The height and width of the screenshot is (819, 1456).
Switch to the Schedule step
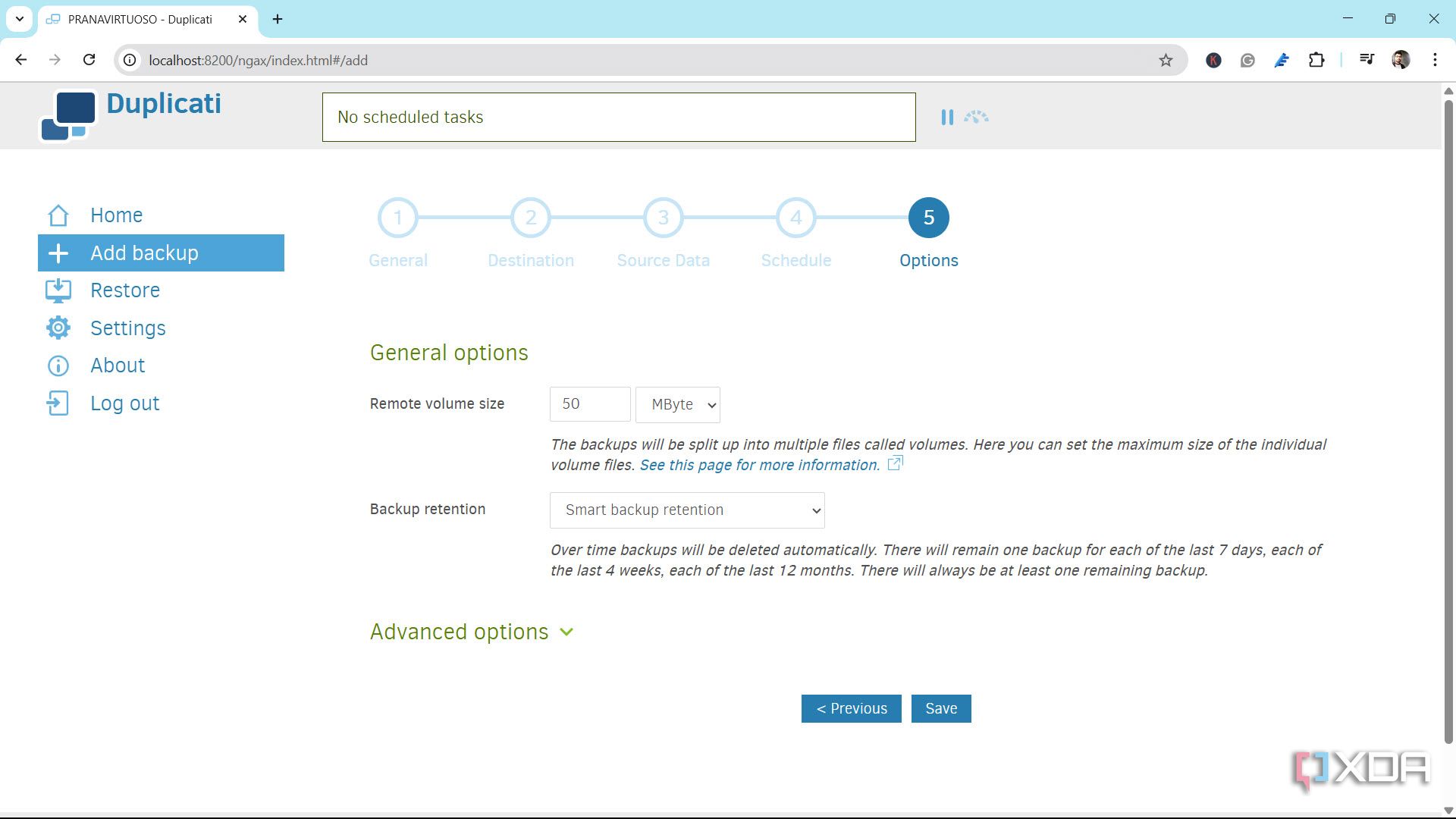click(x=795, y=218)
